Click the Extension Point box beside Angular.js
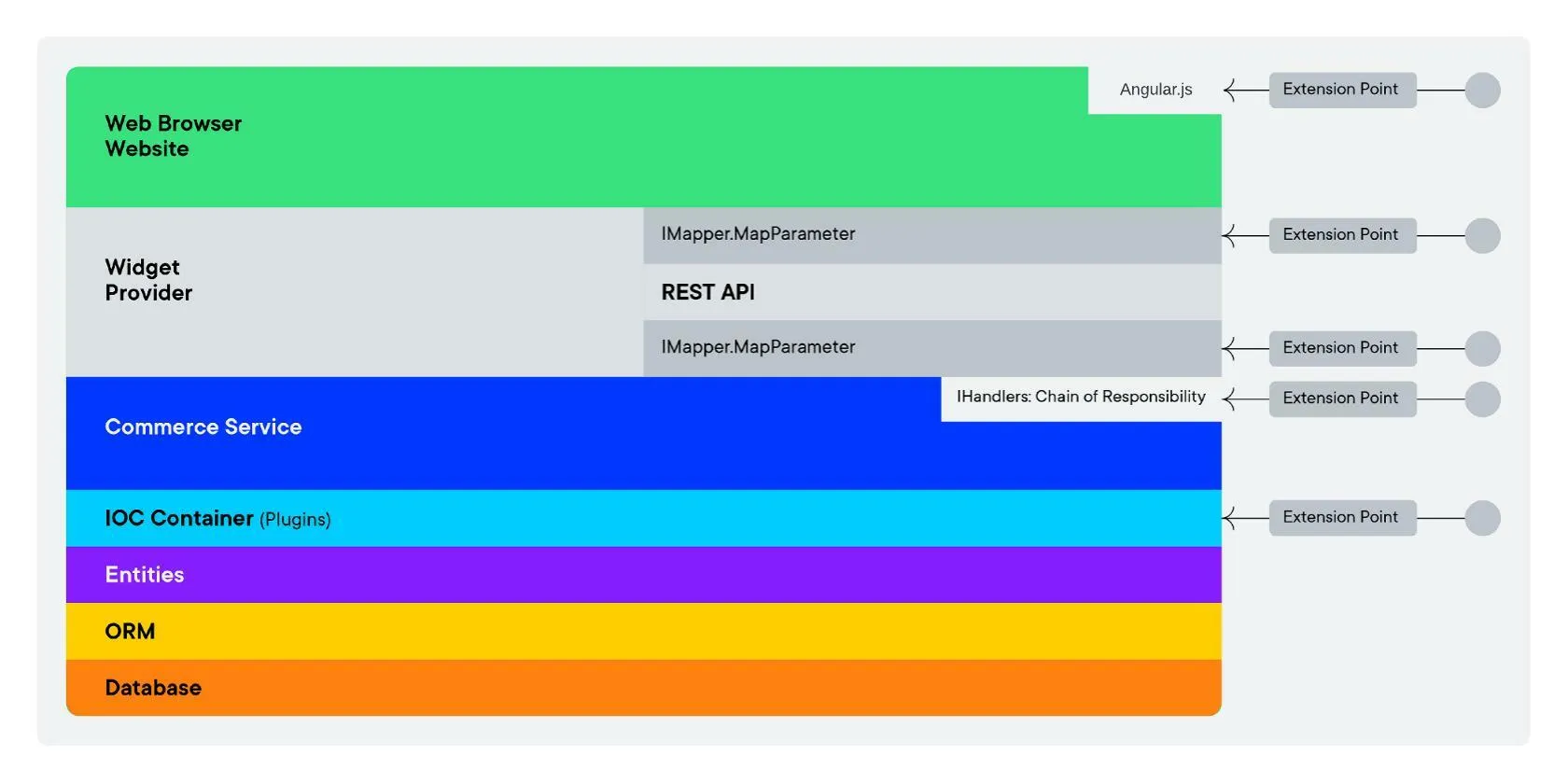Image resolution: width=1568 pixels, height=783 pixels. (x=1342, y=90)
